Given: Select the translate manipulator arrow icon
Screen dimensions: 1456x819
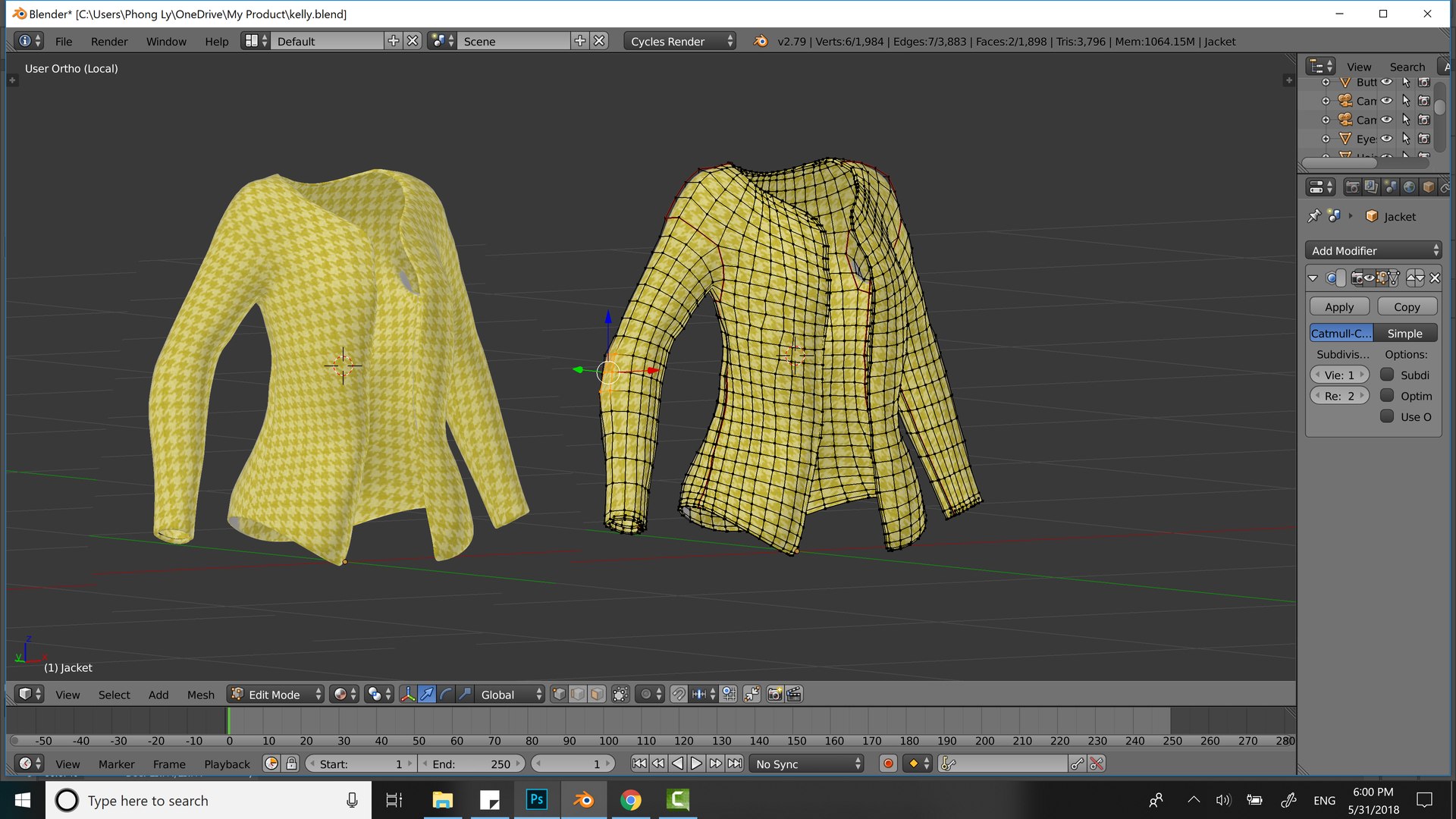Looking at the screenshot, I should click(x=427, y=695).
